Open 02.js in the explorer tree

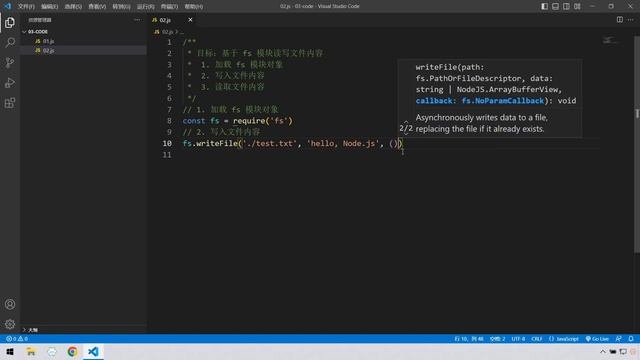(48, 51)
